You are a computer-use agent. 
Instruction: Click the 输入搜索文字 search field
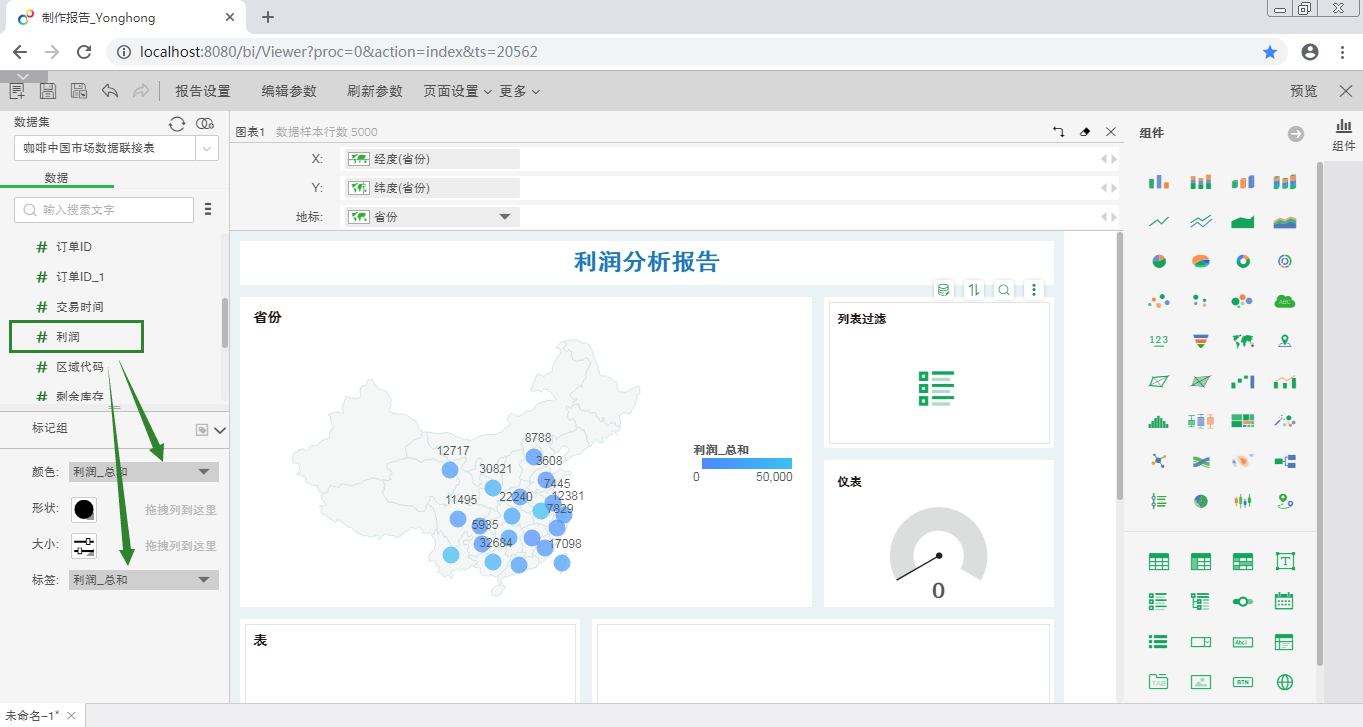point(103,209)
